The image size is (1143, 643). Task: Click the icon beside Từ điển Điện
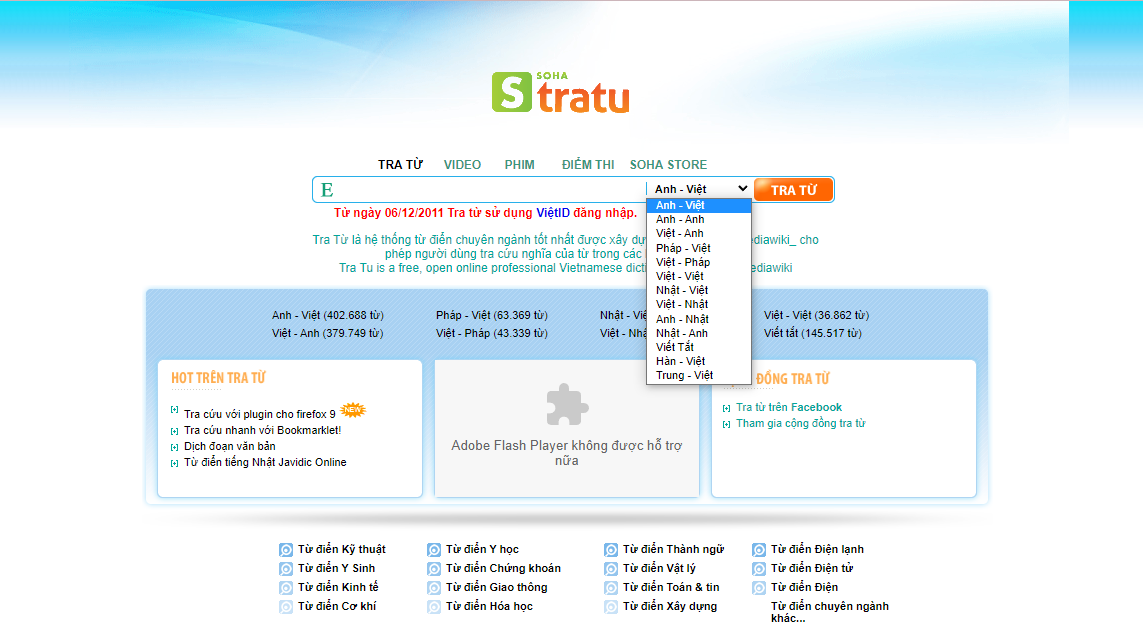[759, 588]
